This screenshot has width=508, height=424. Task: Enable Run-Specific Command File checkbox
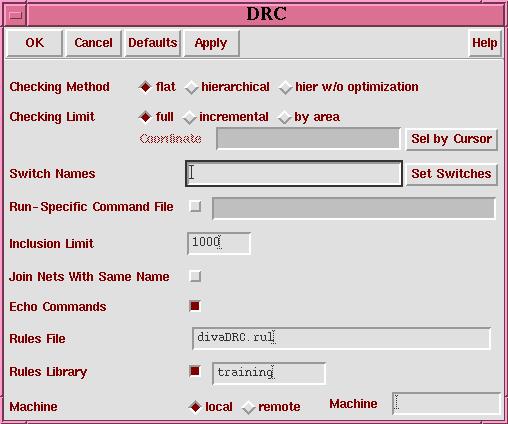click(195, 206)
